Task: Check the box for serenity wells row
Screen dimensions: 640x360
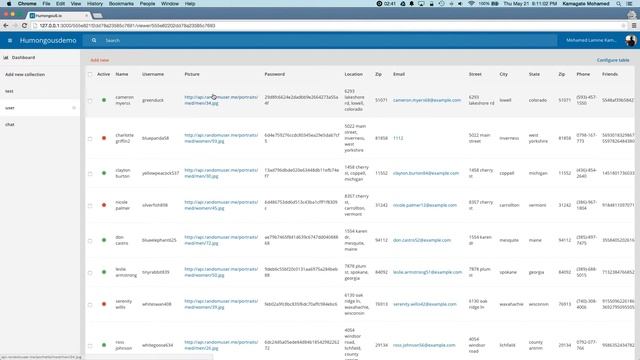Action: click(x=90, y=304)
